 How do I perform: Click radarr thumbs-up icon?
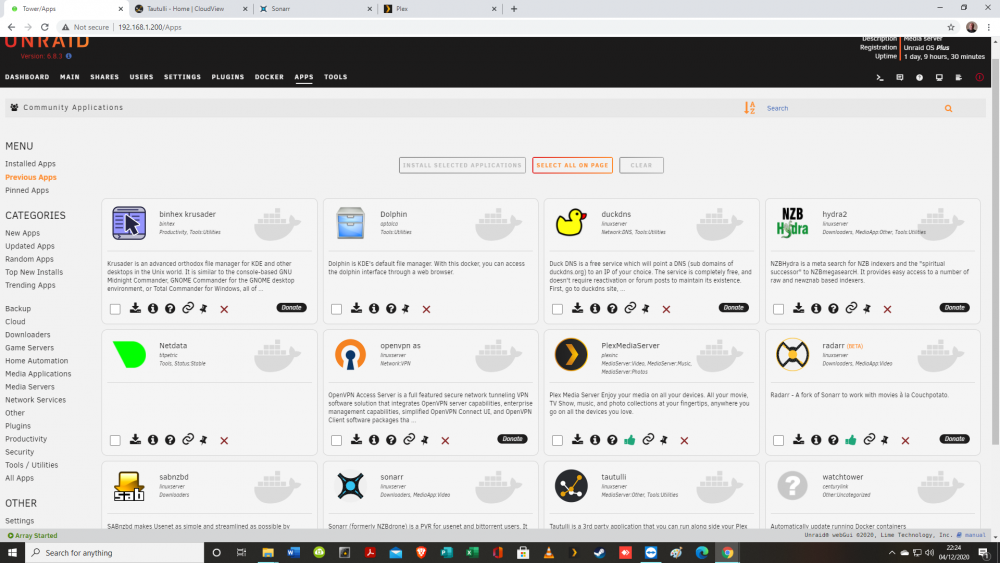coord(851,440)
